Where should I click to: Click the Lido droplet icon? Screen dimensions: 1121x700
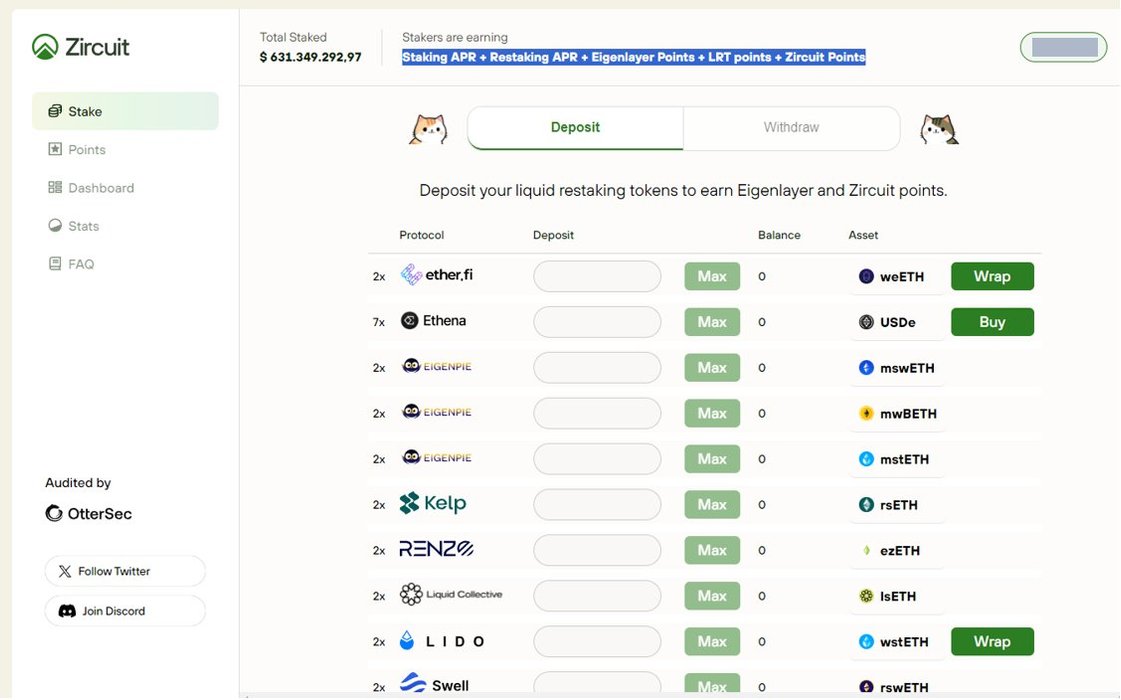407,641
